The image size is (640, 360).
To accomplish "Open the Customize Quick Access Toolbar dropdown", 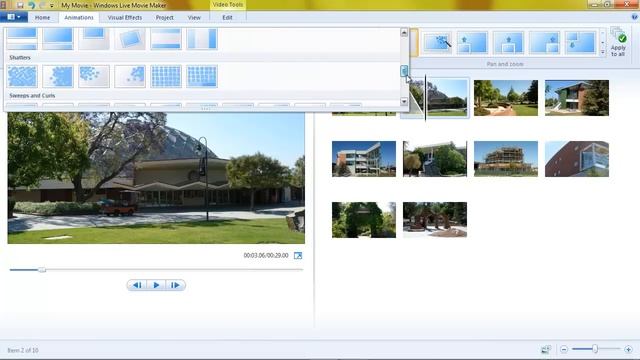I will (51, 6).
